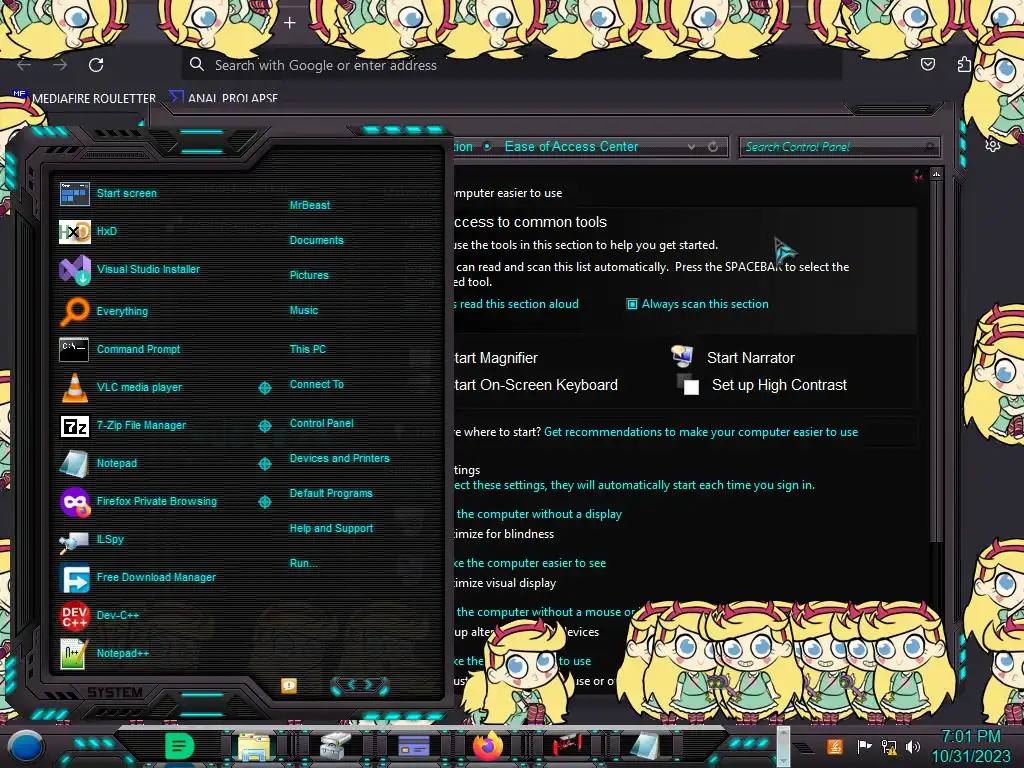Expand Firefox Private Browsing jump list

tap(264, 502)
